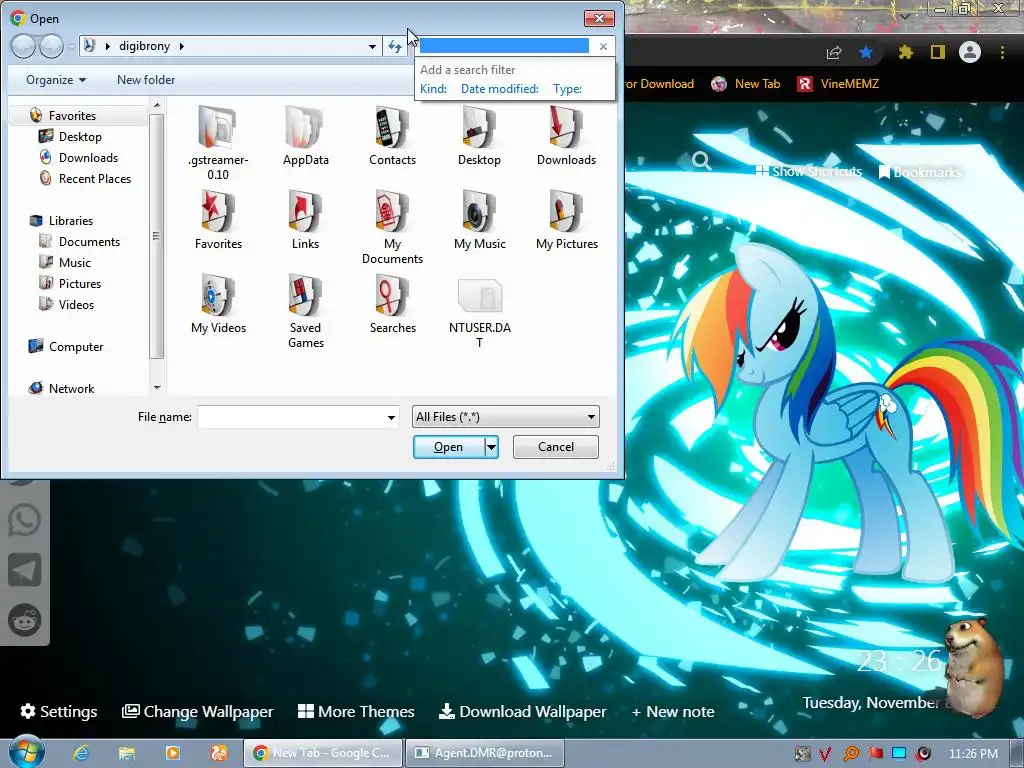Open the Open button split arrow

(491, 447)
